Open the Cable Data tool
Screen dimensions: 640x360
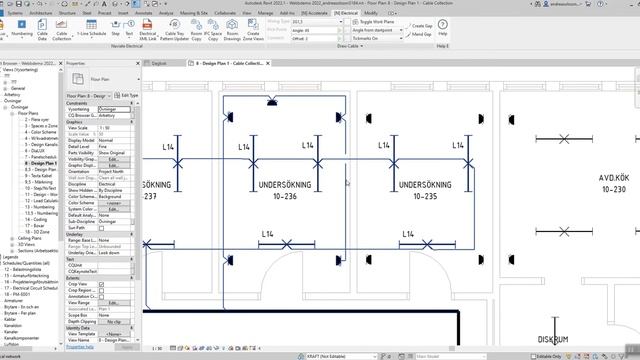click(x=42, y=30)
